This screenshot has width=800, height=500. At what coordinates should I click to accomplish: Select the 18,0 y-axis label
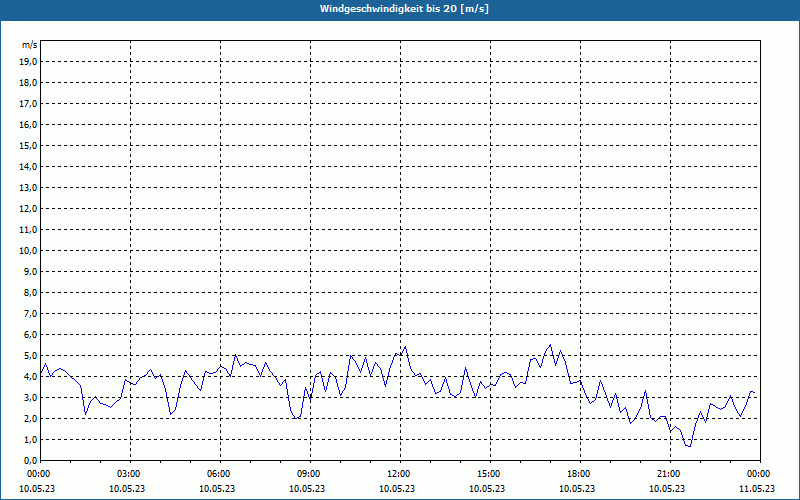[x=28, y=83]
